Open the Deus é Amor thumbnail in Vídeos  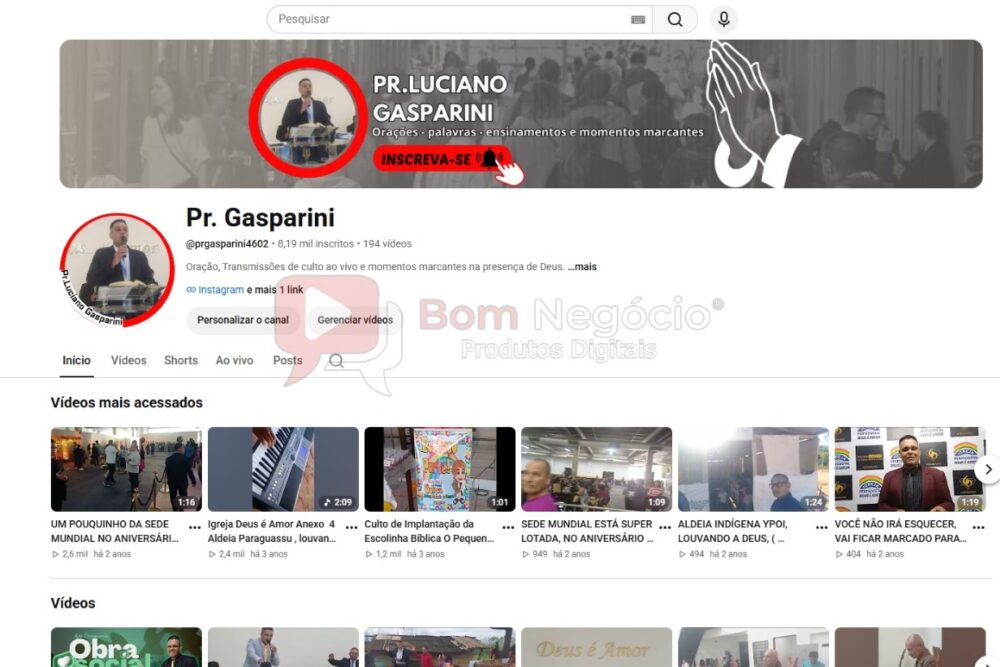(x=596, y=647)
